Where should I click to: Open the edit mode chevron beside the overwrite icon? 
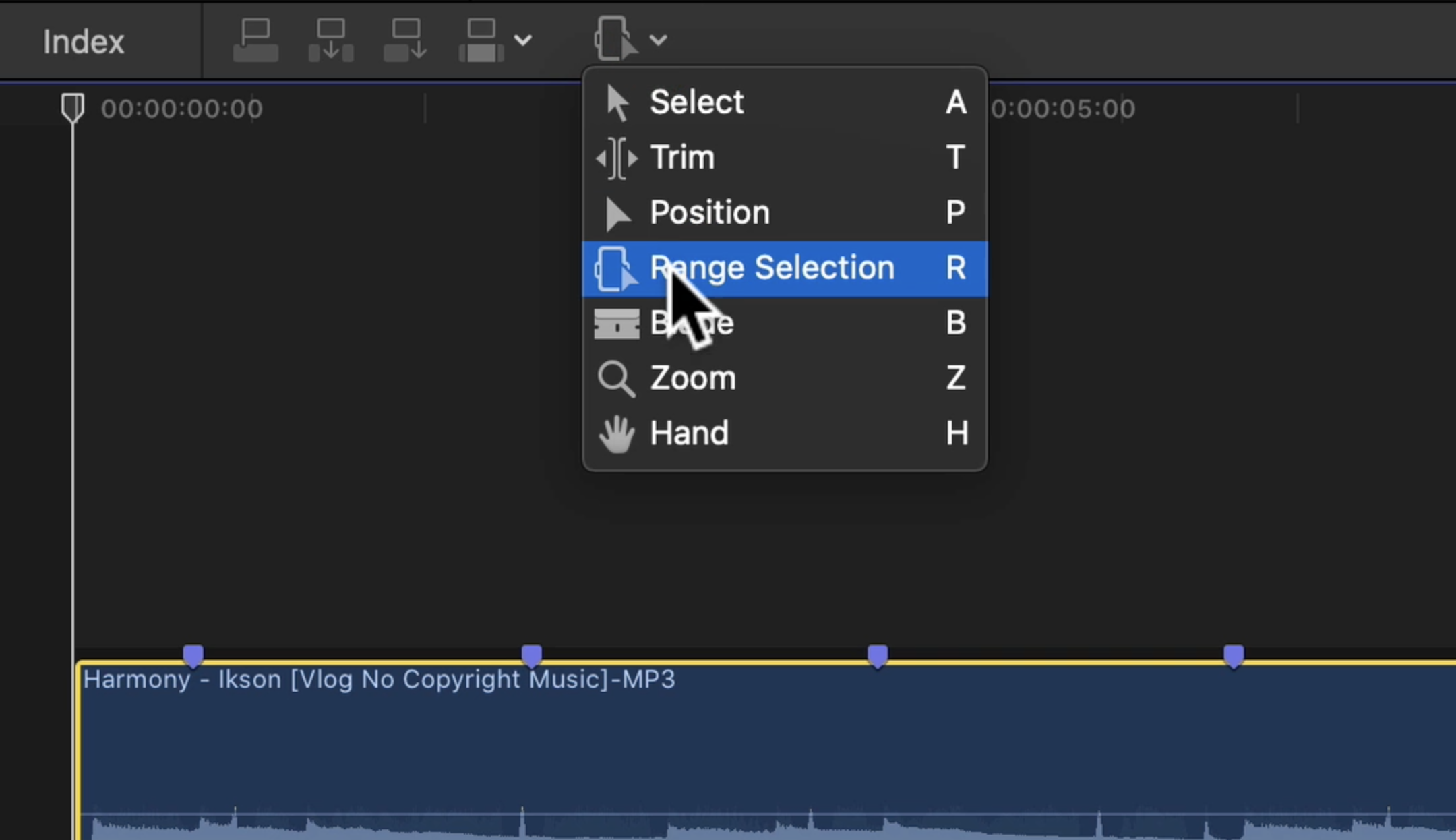point(523,40)
